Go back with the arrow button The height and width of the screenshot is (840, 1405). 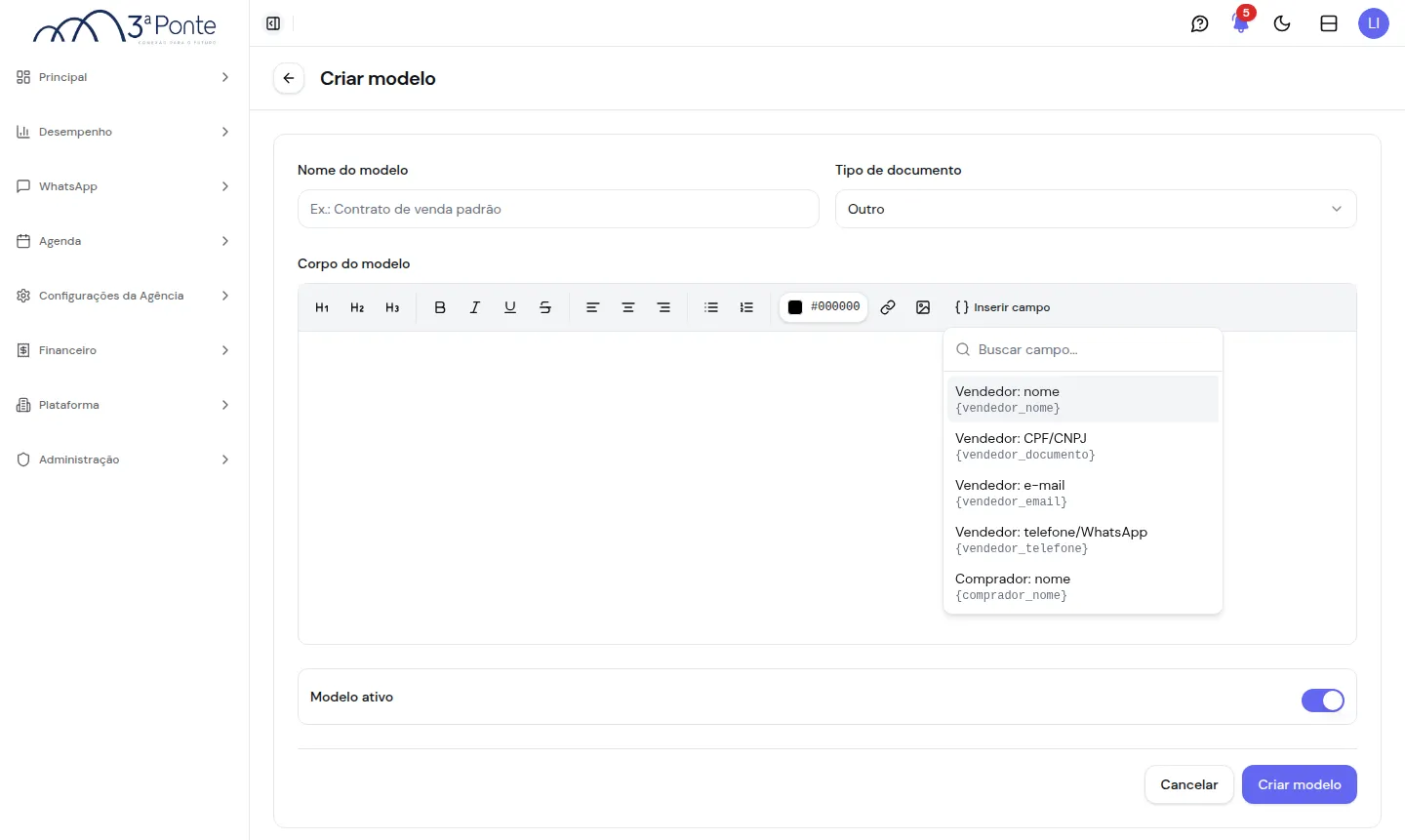(289, 78)
